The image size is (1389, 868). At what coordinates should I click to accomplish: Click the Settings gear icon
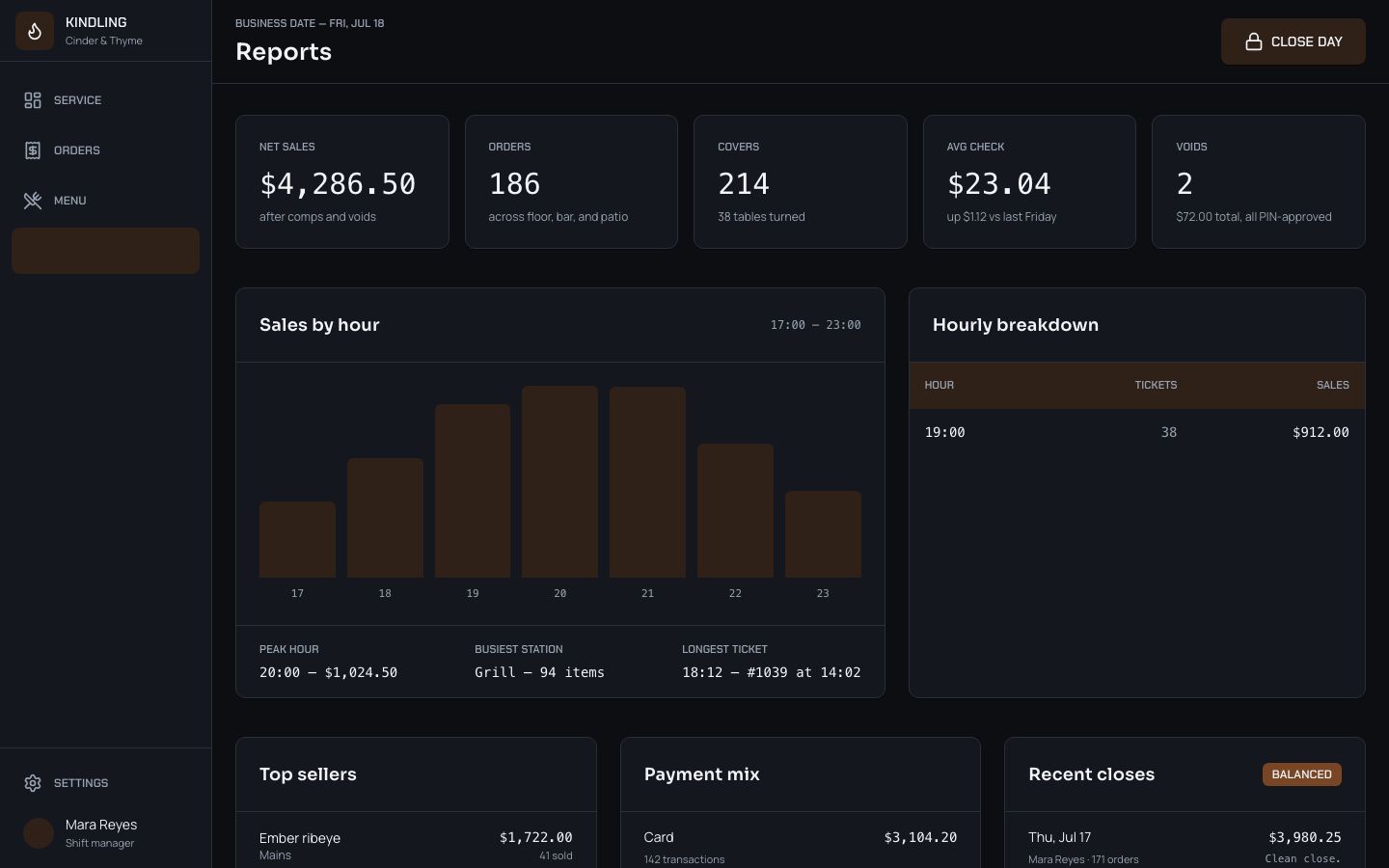pyautogui.click(x=33, y=783)
